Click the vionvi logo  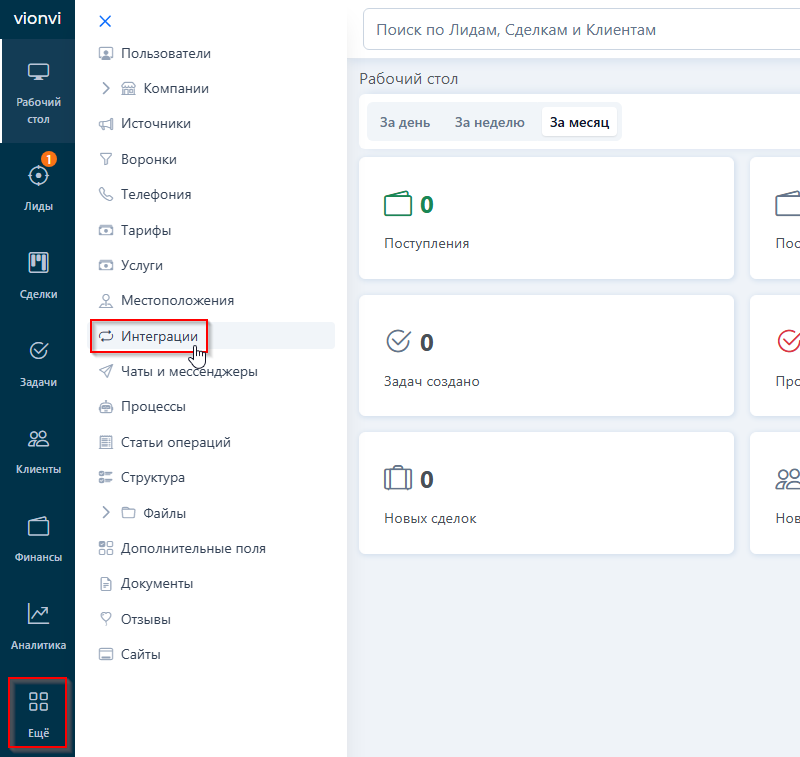point(37,18)
